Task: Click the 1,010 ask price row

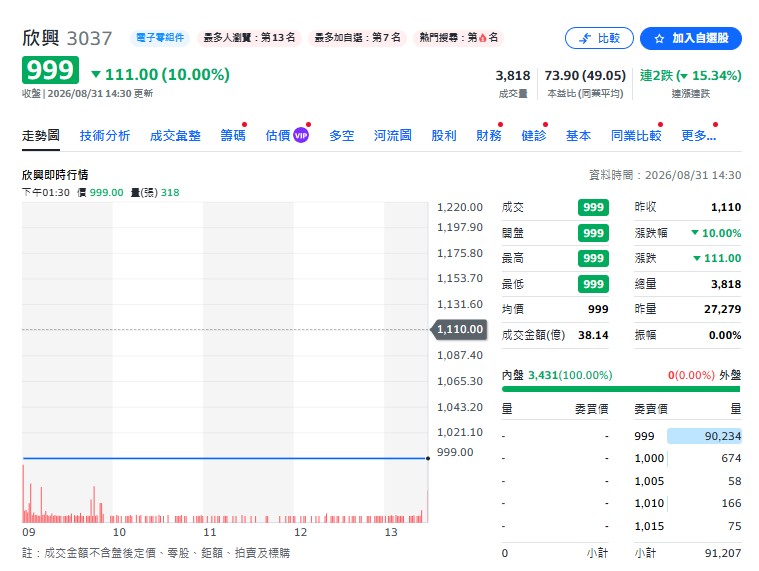Action: pos(688,503)
